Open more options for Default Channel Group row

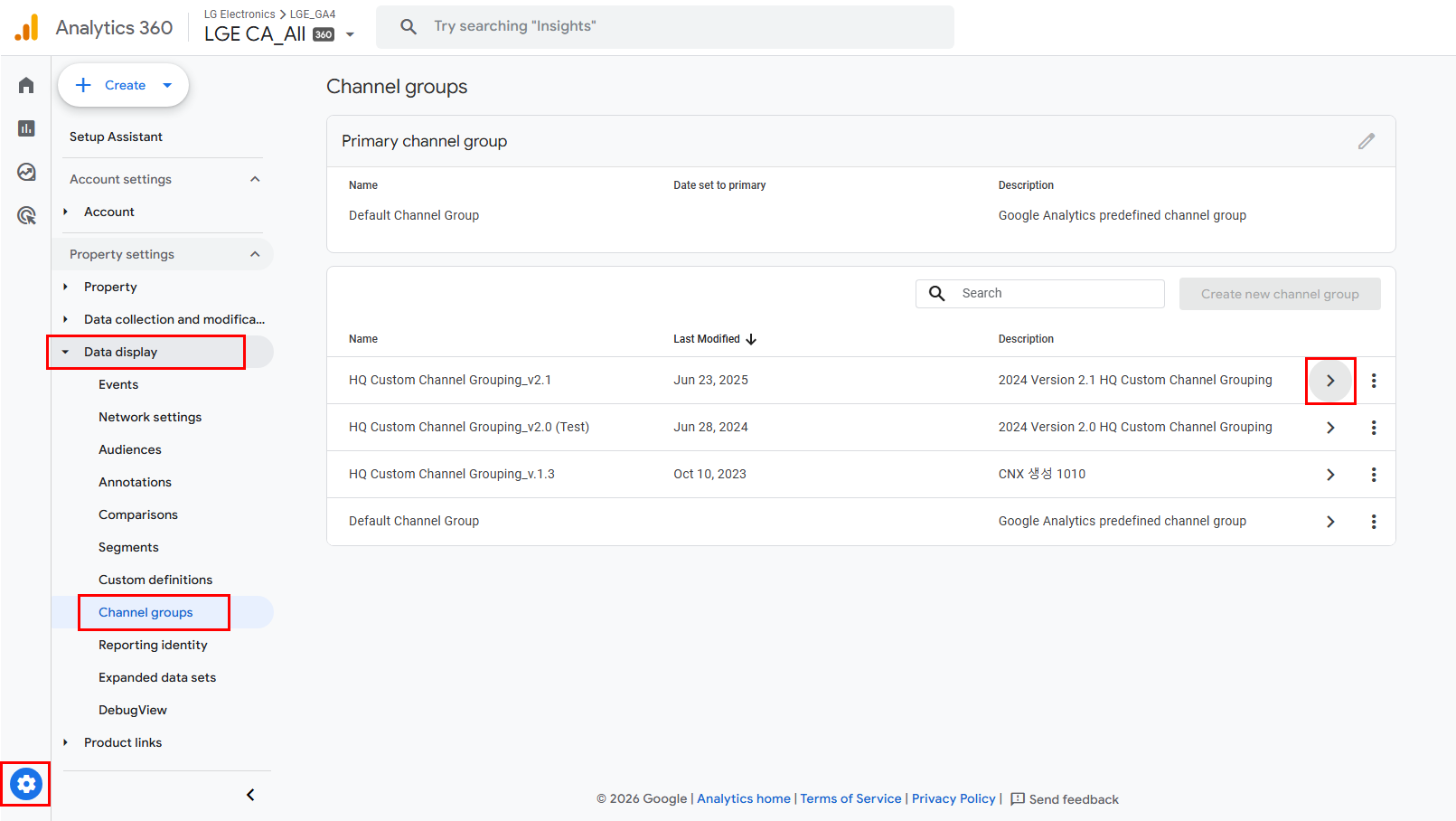pos(1373,522)
